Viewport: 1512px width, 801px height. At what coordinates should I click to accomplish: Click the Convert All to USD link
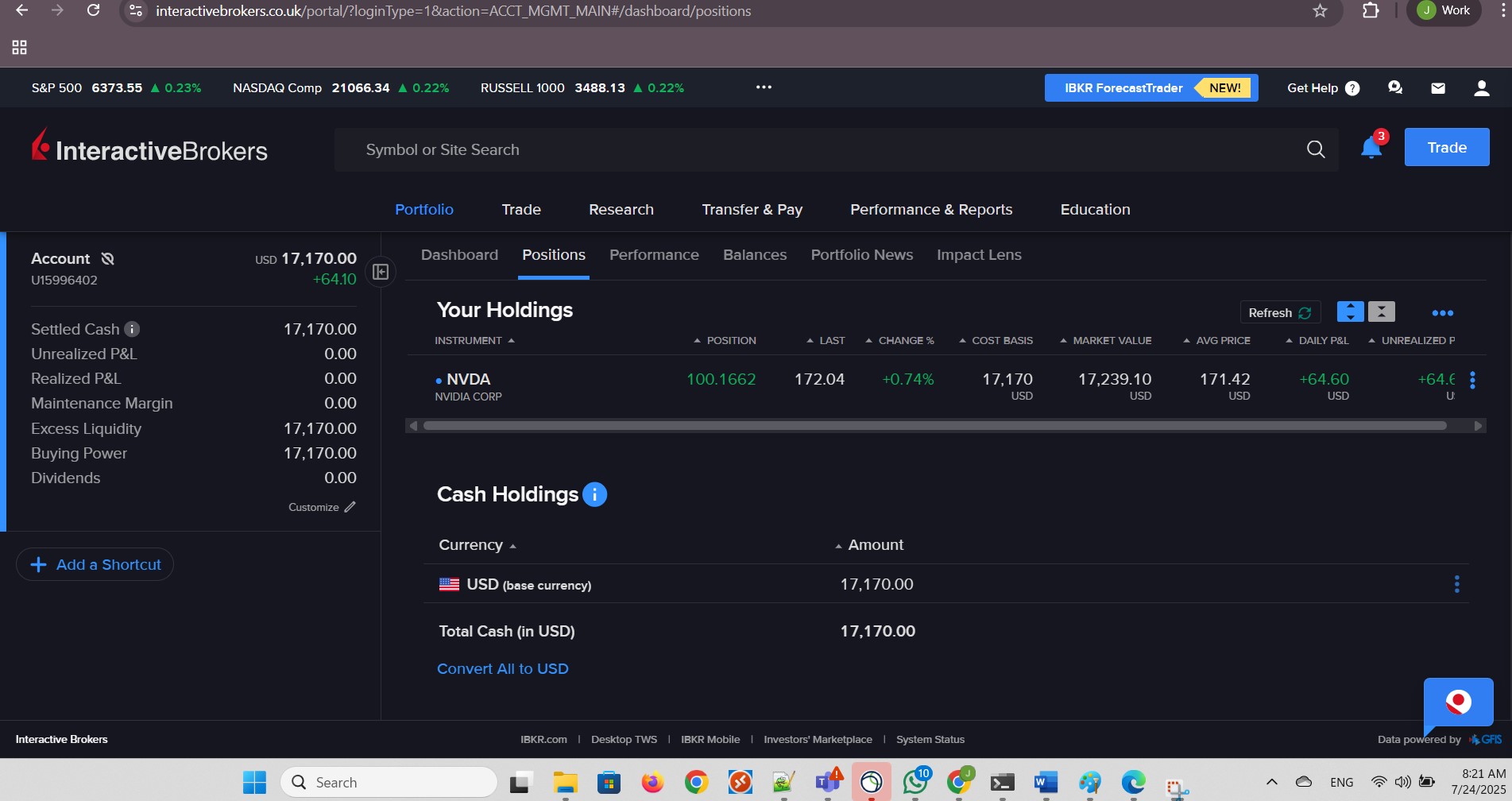click(503, 669)
